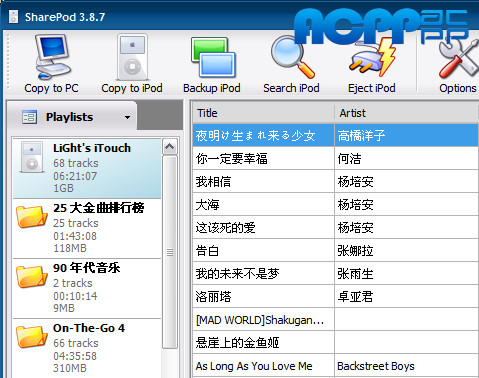Click the Search iPod magnifier icon
This screenshot has height=378, width=479.
point(292,57)
